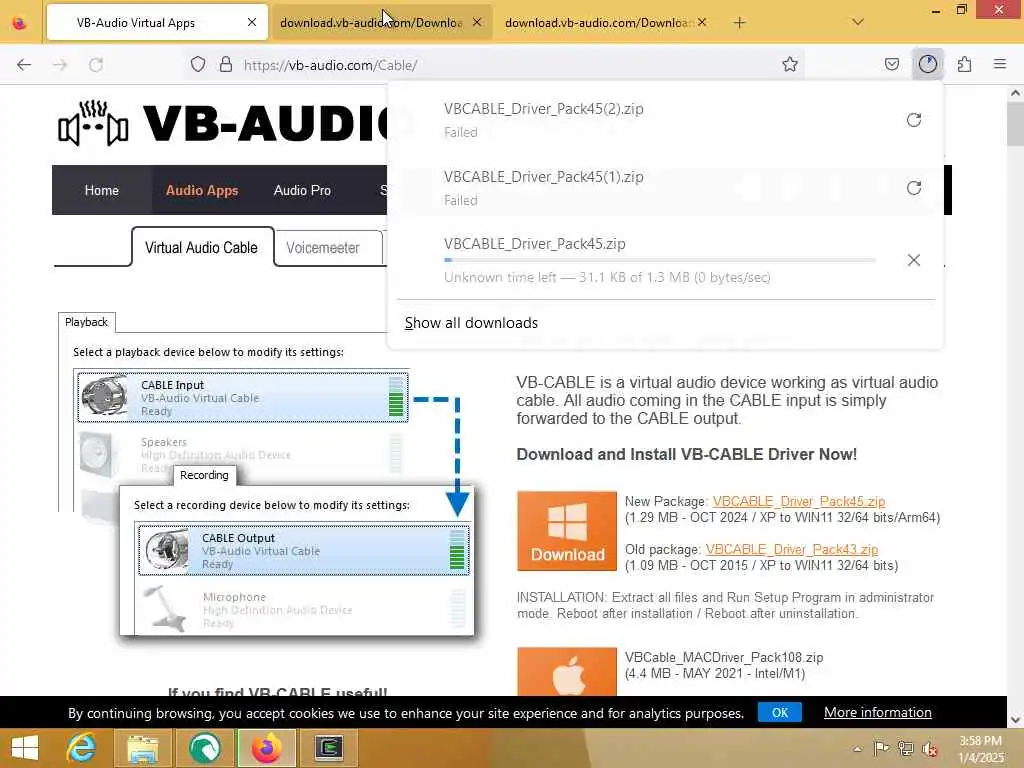
Task: Click the download progress bar for VBCABLE_Driver_Pack45.zip
Action: point(660,260)
